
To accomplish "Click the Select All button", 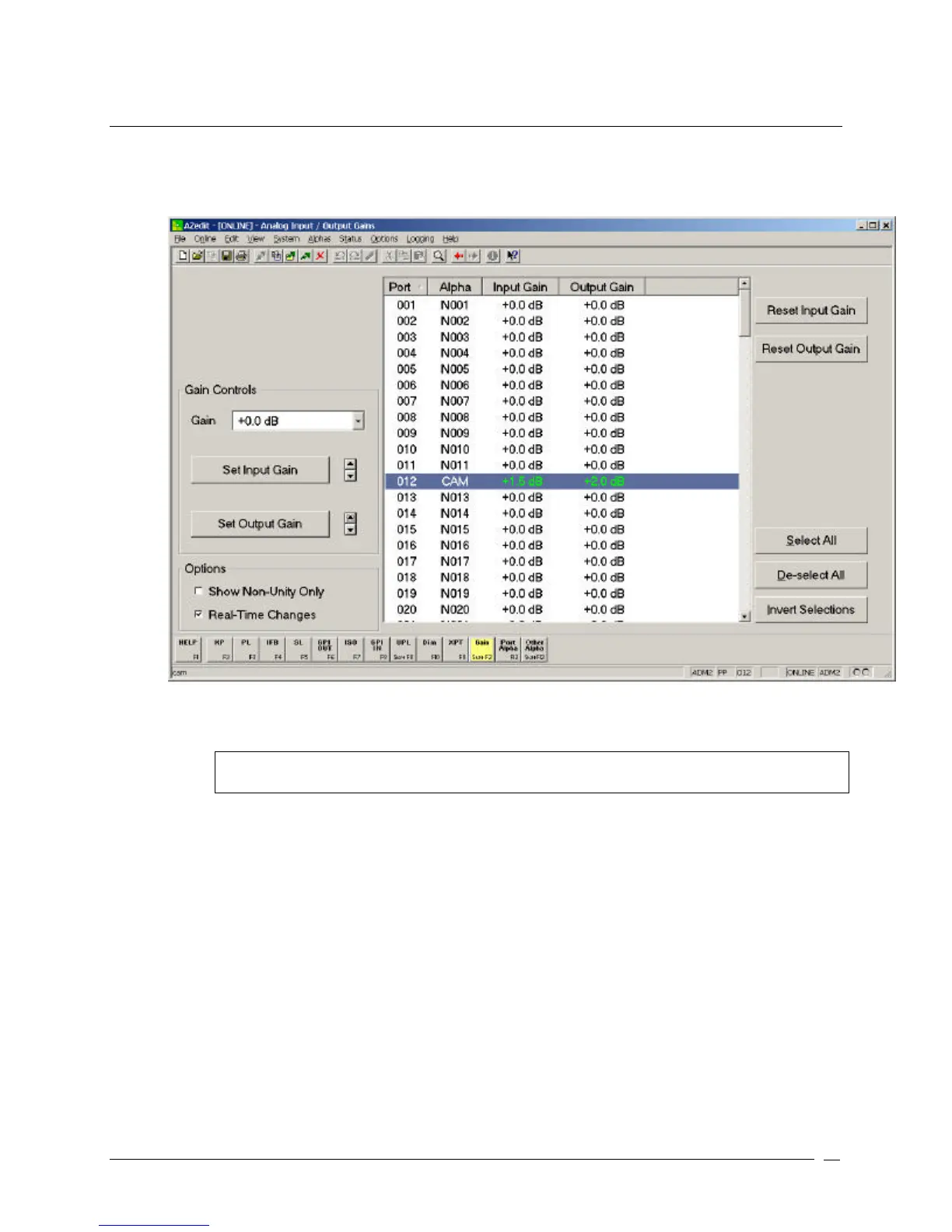I will pos(810,540).
